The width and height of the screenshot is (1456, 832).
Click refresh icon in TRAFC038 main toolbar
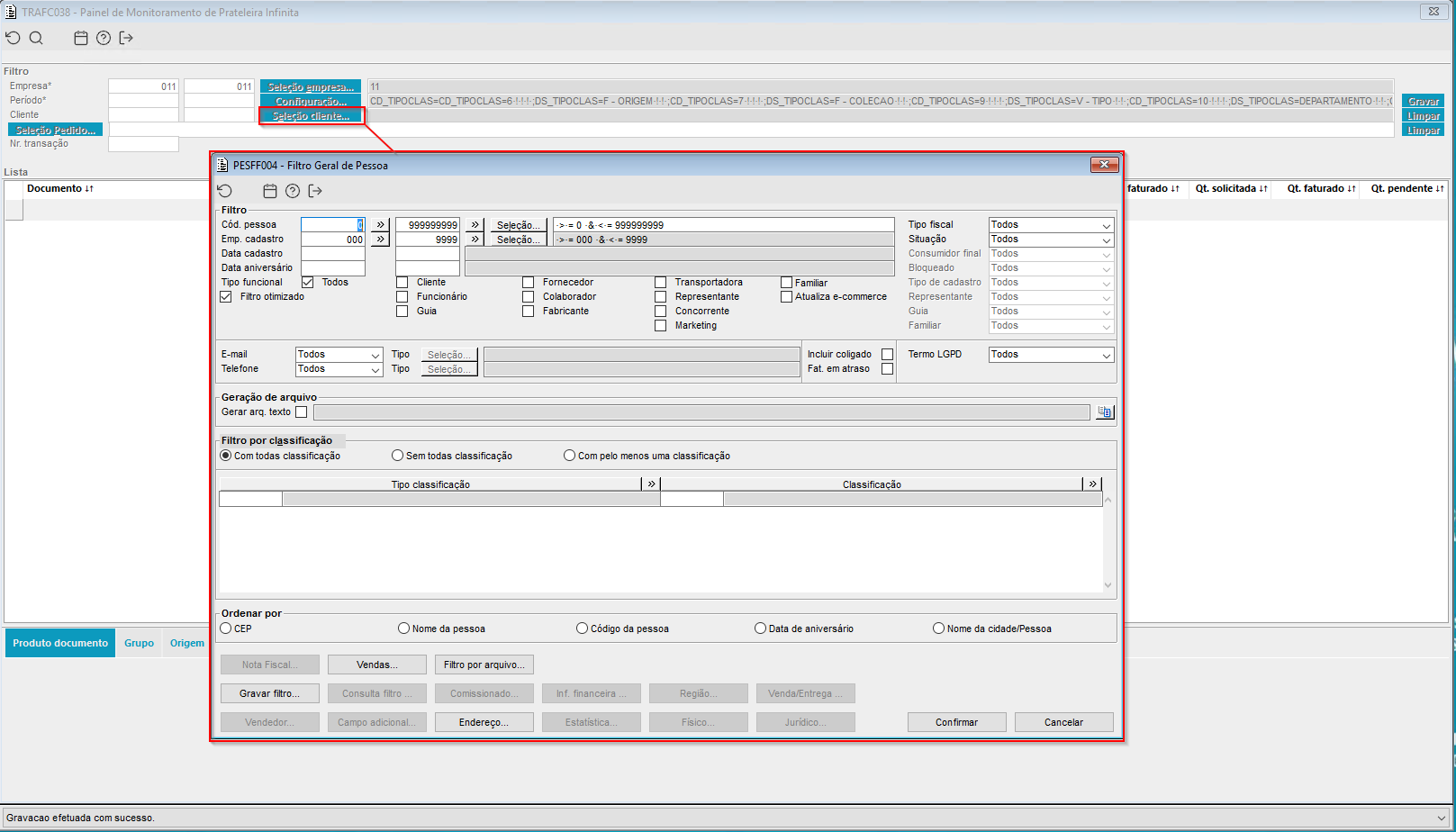(13, 38)
